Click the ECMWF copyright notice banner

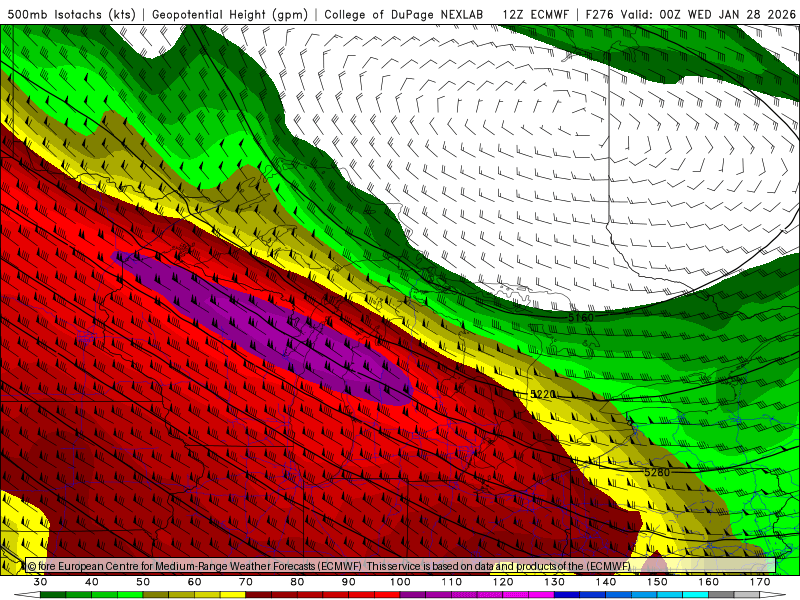click(400, 566)
